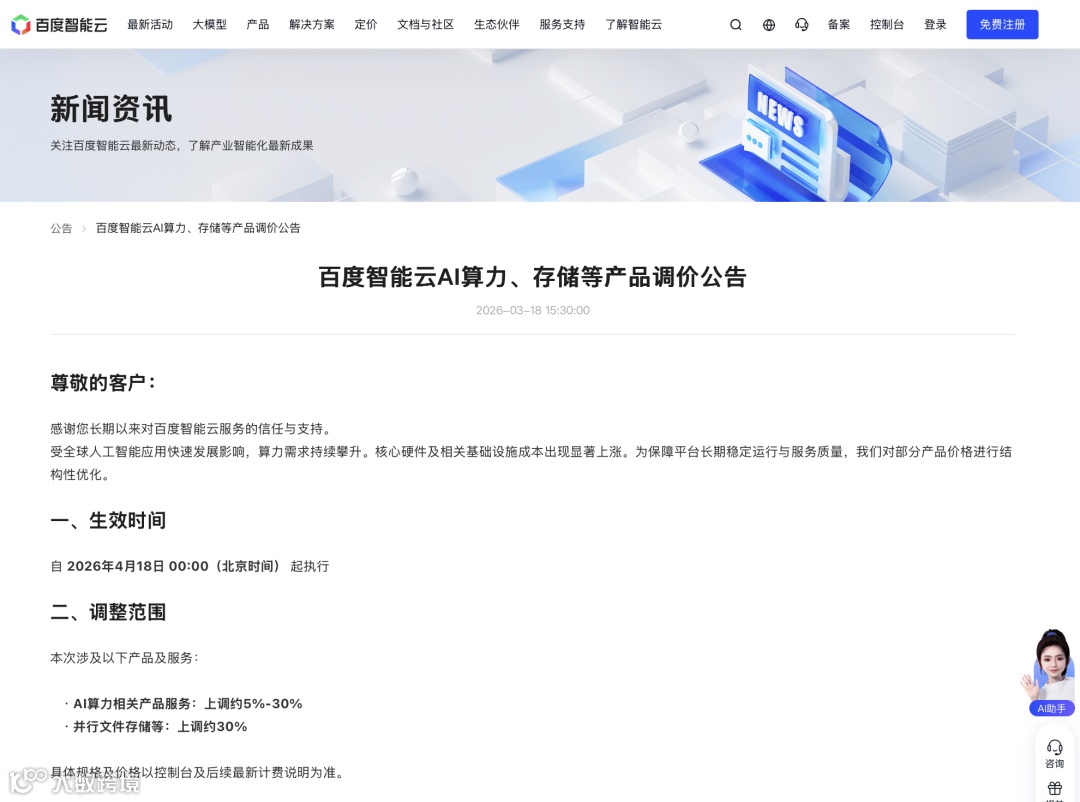Image resolution: width=1080 pixels, height=802 pixels.
Task: Open 解决方案 menu
Action: [312, 25]
